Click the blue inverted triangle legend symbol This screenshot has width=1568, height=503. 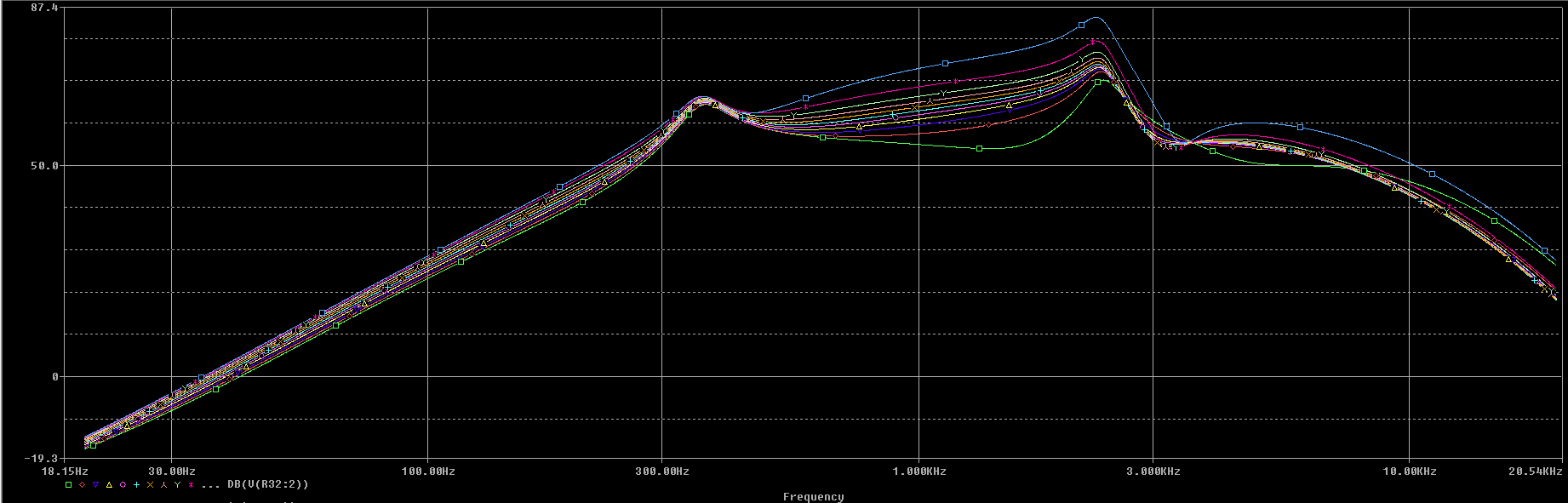(x=95, y=484)
